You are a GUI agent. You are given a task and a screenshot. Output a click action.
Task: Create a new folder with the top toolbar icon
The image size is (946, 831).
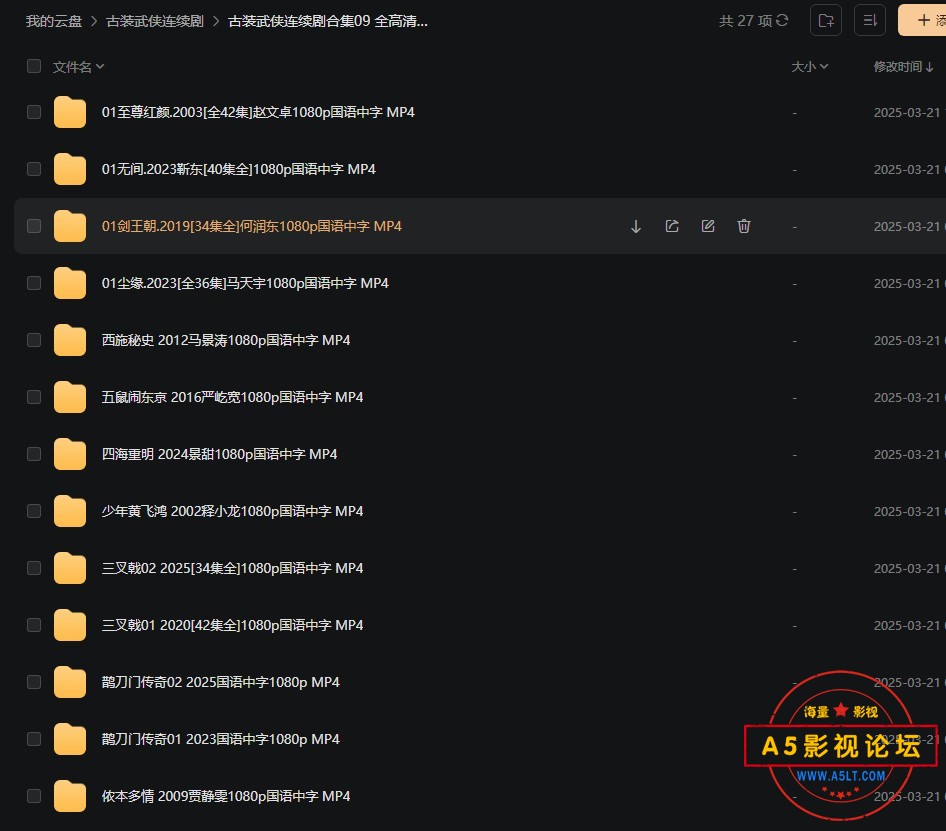click(x=826, y=21)
